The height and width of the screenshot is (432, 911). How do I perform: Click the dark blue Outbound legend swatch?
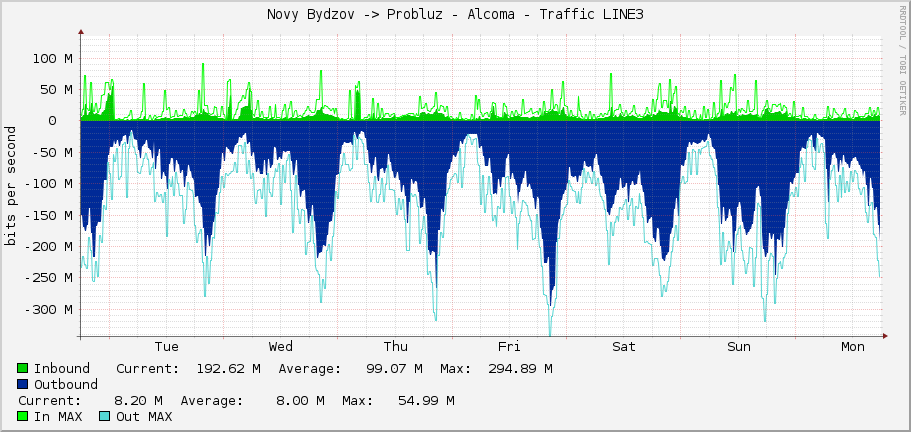[x=23, y=384]
